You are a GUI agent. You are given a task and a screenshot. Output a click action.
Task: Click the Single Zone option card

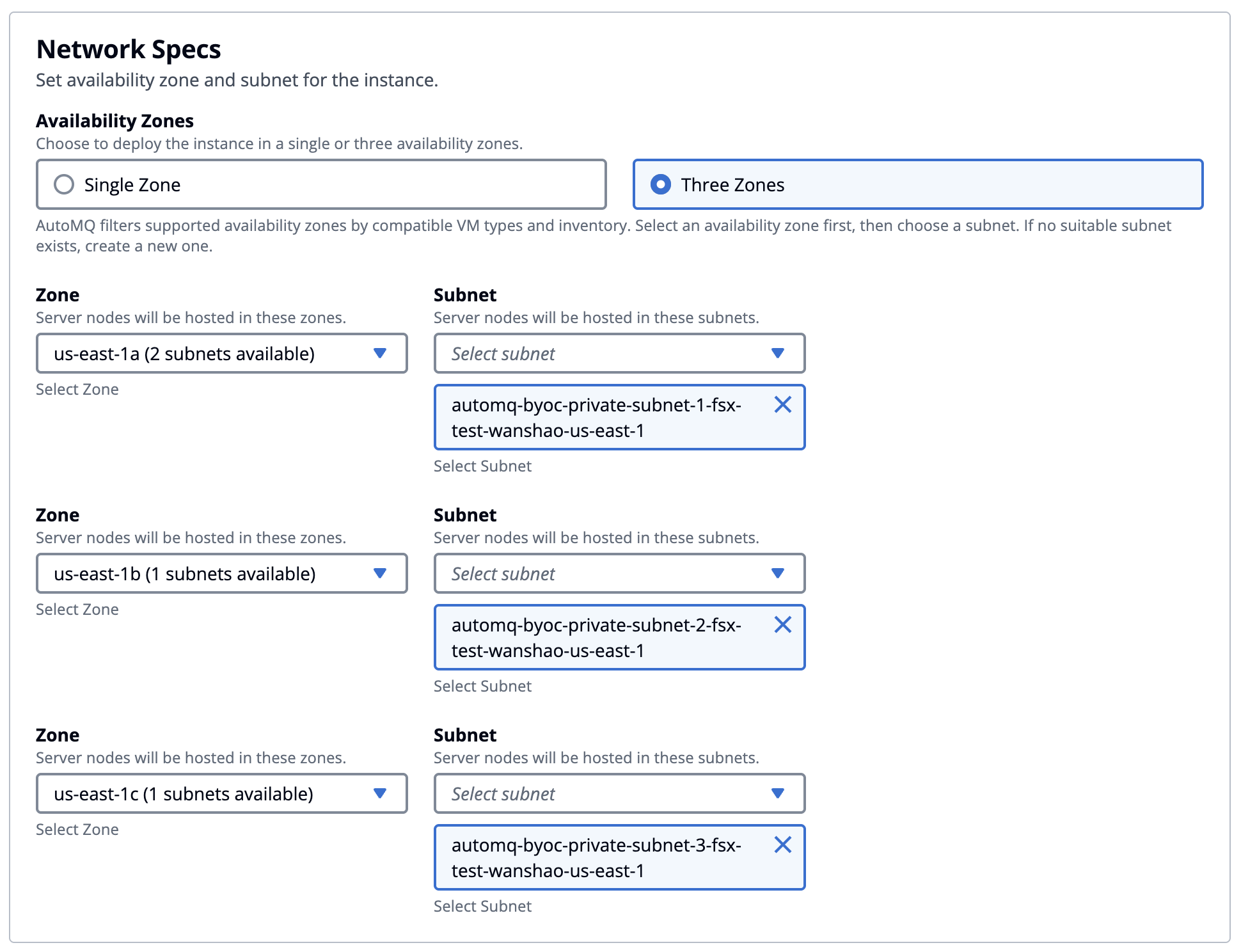358,184
